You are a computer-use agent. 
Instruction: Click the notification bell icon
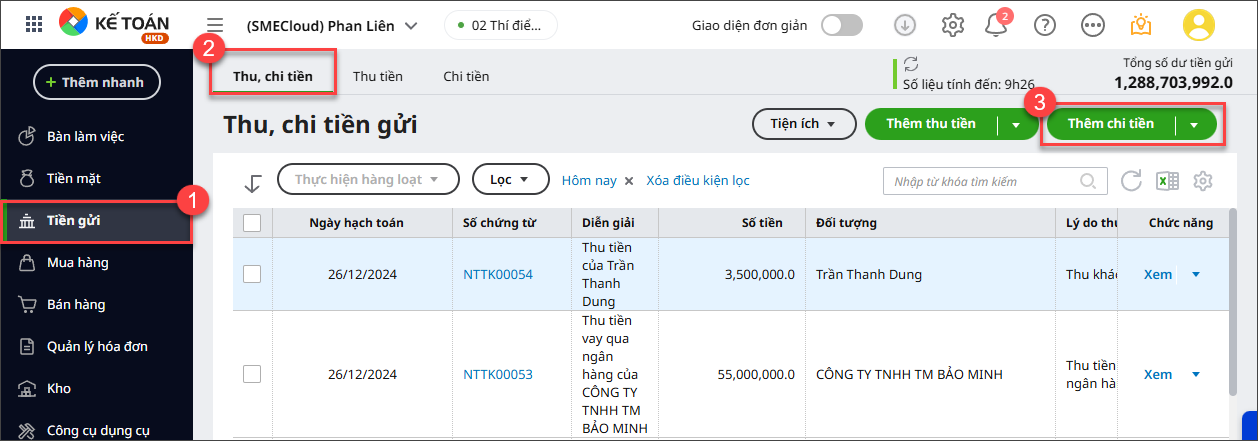[x=996, y=25]
